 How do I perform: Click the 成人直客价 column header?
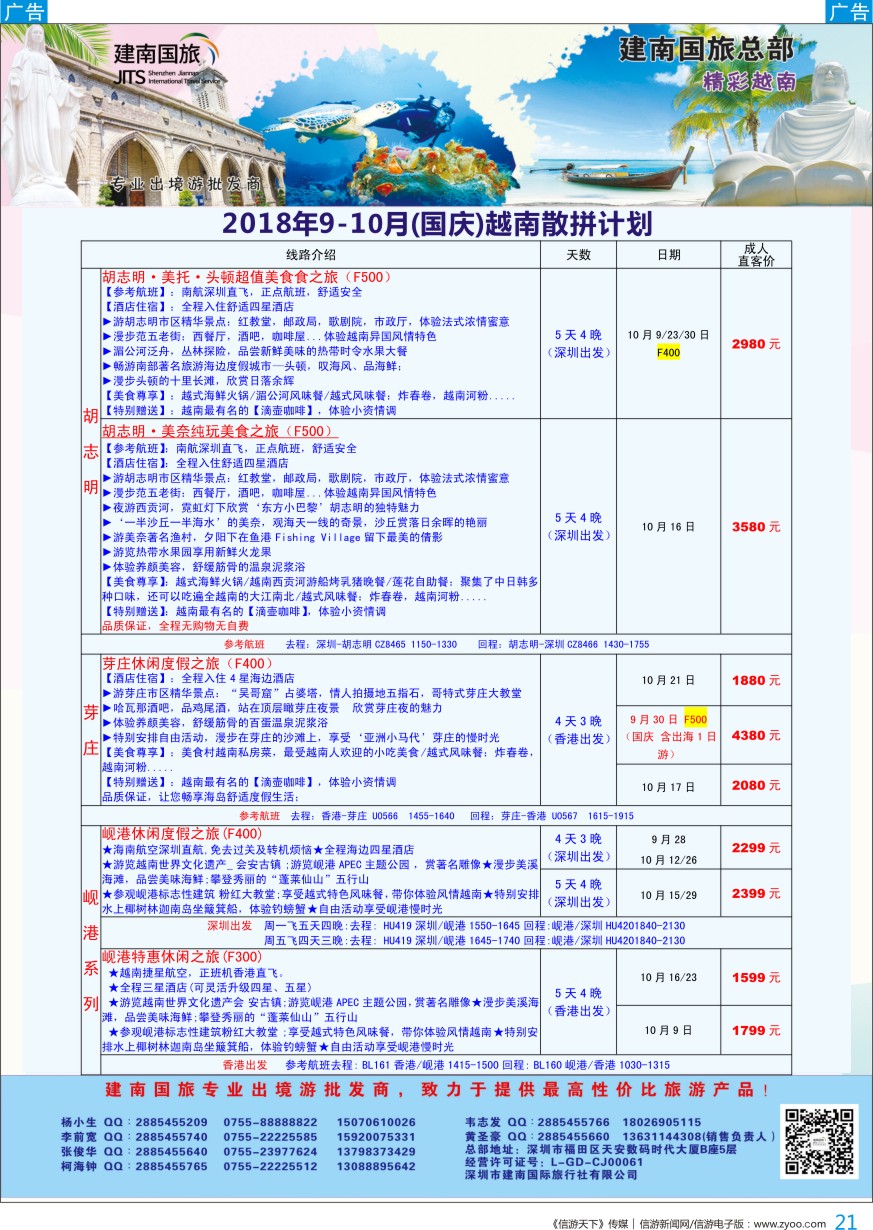tap(756, 254)
